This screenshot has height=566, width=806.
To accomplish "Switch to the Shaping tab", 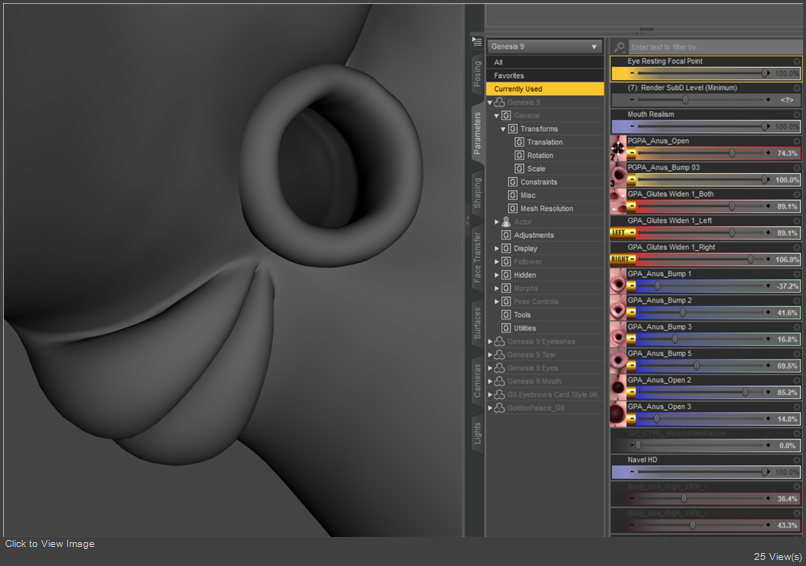I will [477, 193].
